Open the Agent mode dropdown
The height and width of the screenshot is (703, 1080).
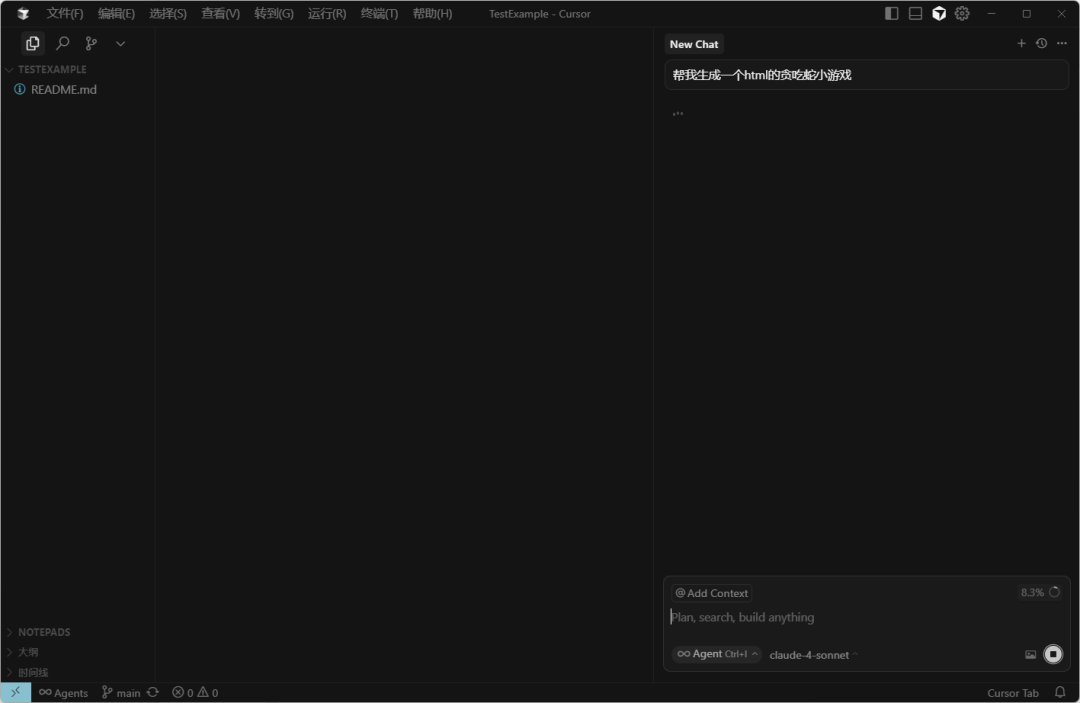tap(716, 654)
